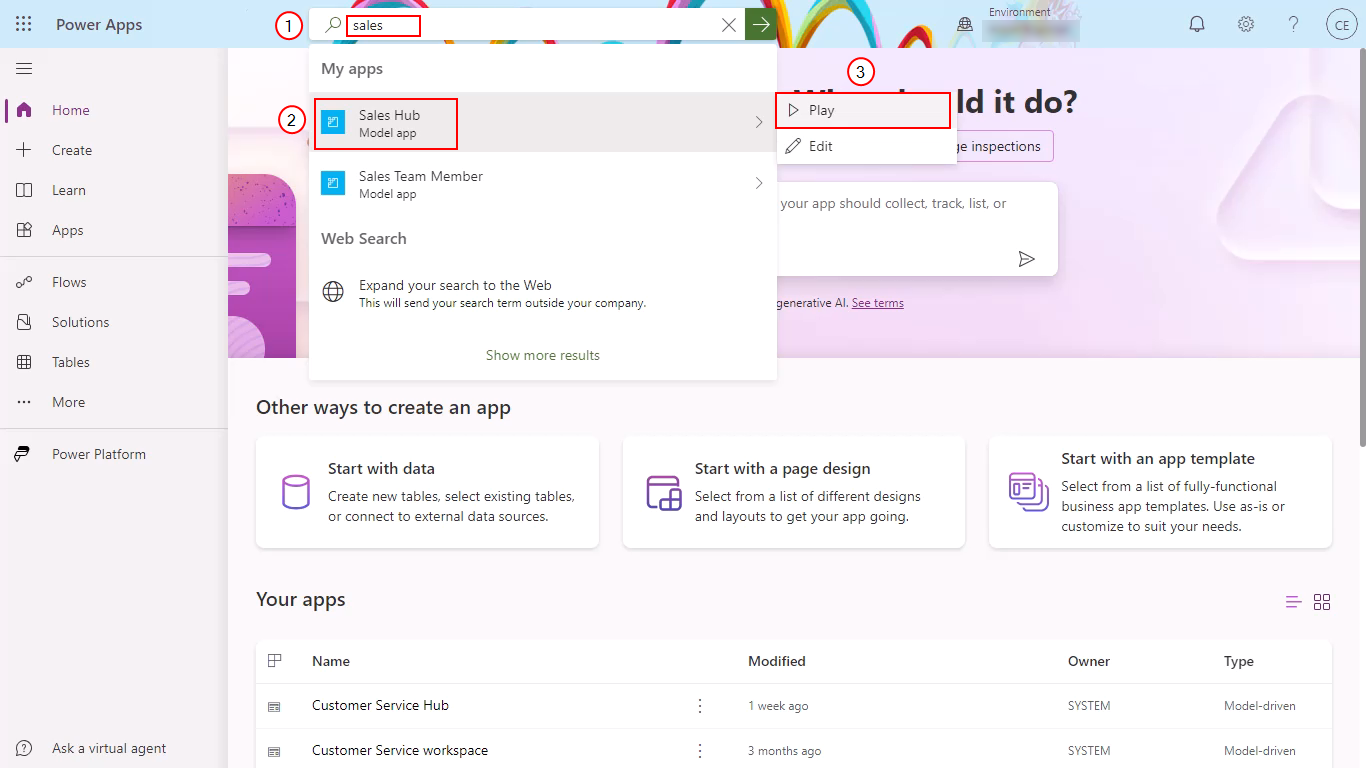Open Customer Service Hub app
The width and height of the screenshot is (1366, 768).
380,705
